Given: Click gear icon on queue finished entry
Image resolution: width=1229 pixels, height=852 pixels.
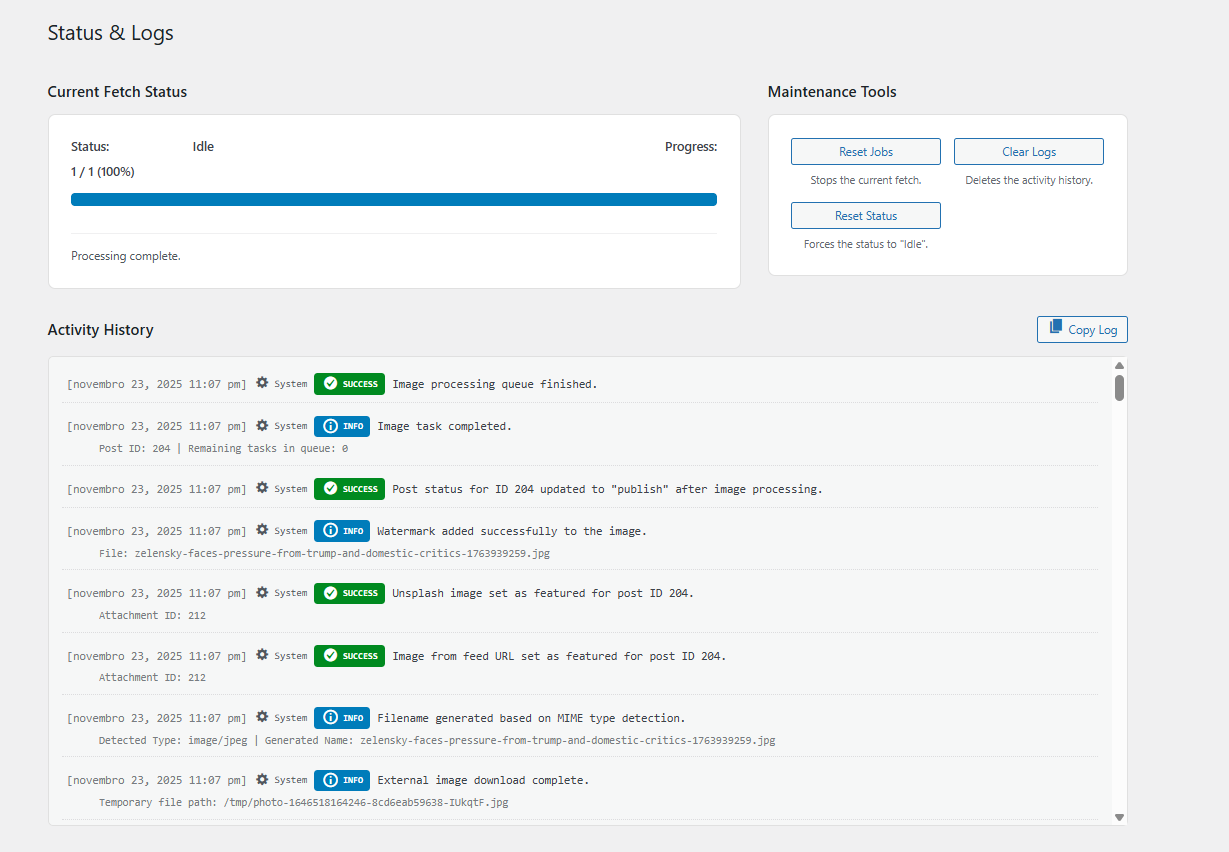Looking at the screenshot, I should [x=262, y=383].
